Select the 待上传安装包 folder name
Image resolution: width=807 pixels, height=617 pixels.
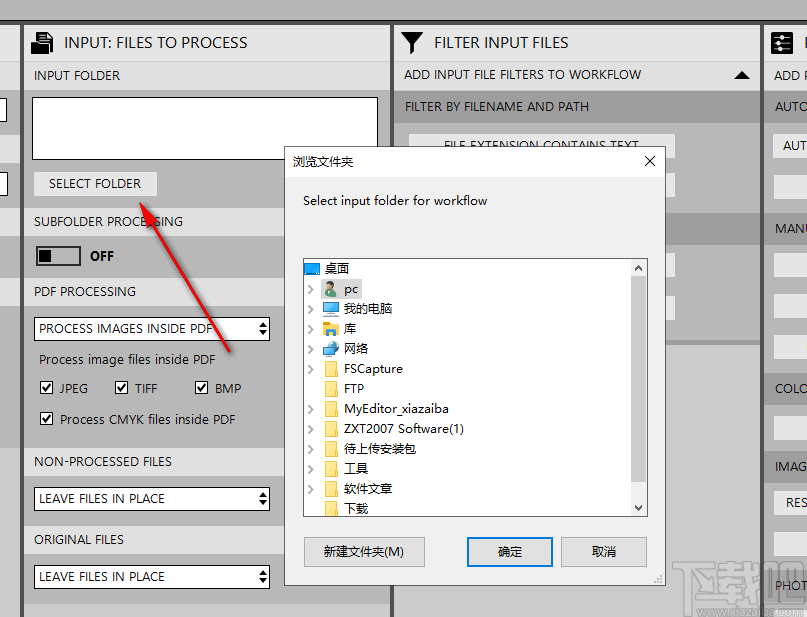(x=380, y=449)
